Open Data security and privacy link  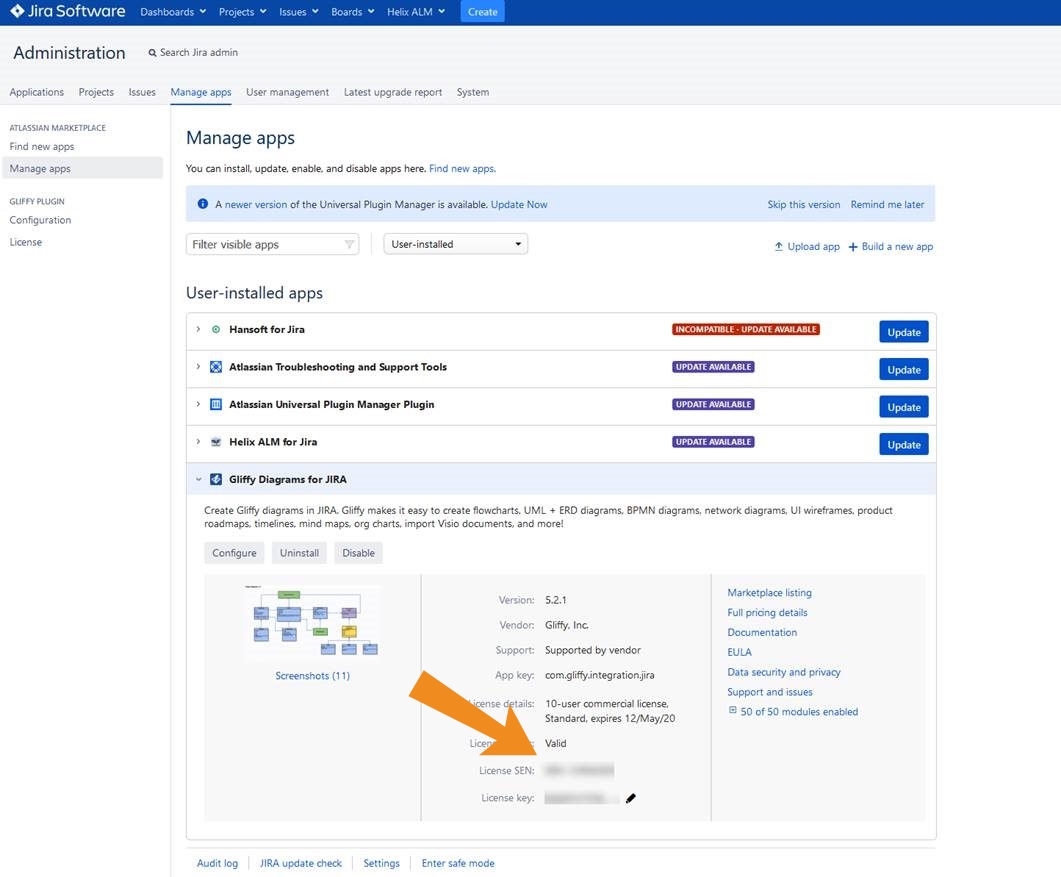coord(784,672)
